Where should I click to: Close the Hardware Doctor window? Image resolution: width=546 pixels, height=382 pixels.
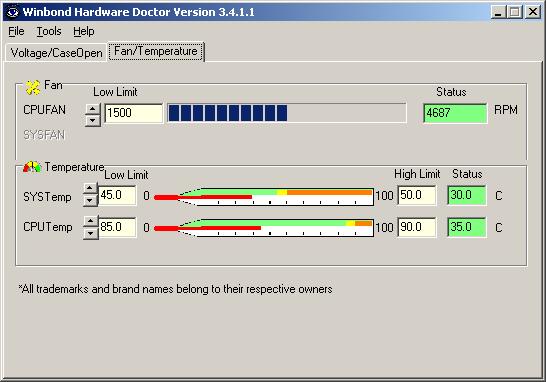[x=533, y=12]
